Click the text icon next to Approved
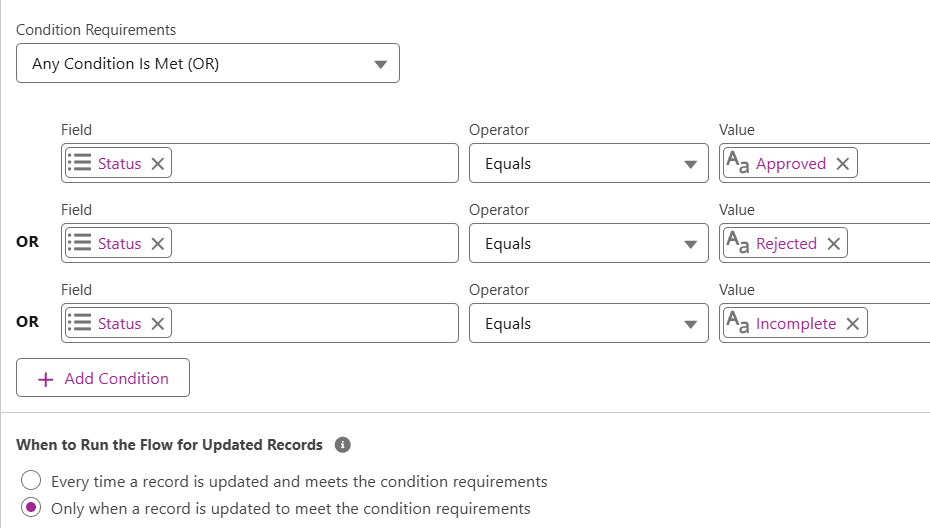930x528 pixels. pyautogui.click(x=738, y=164)
